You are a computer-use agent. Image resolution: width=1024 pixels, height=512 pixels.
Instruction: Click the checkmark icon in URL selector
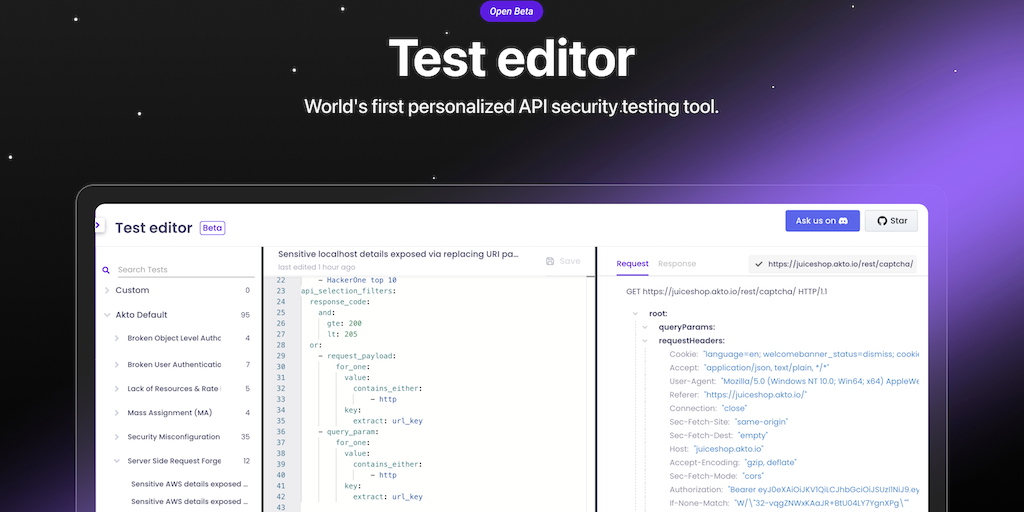point(758,264)
